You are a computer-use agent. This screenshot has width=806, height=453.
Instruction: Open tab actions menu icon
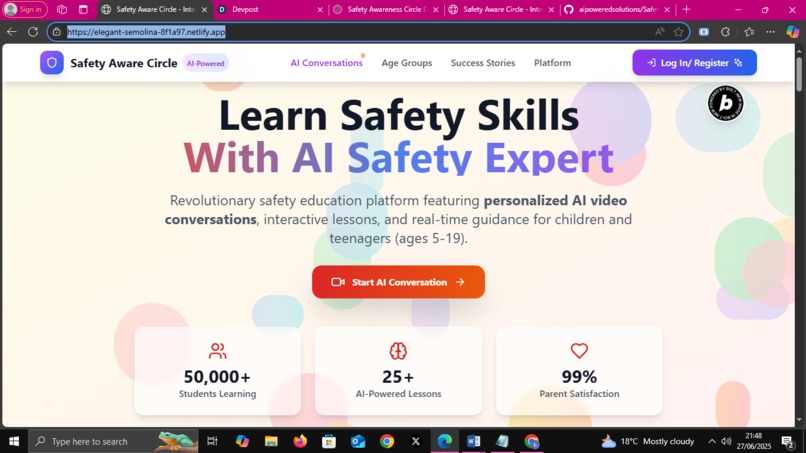pyautogui.click(x=83, y=9)
